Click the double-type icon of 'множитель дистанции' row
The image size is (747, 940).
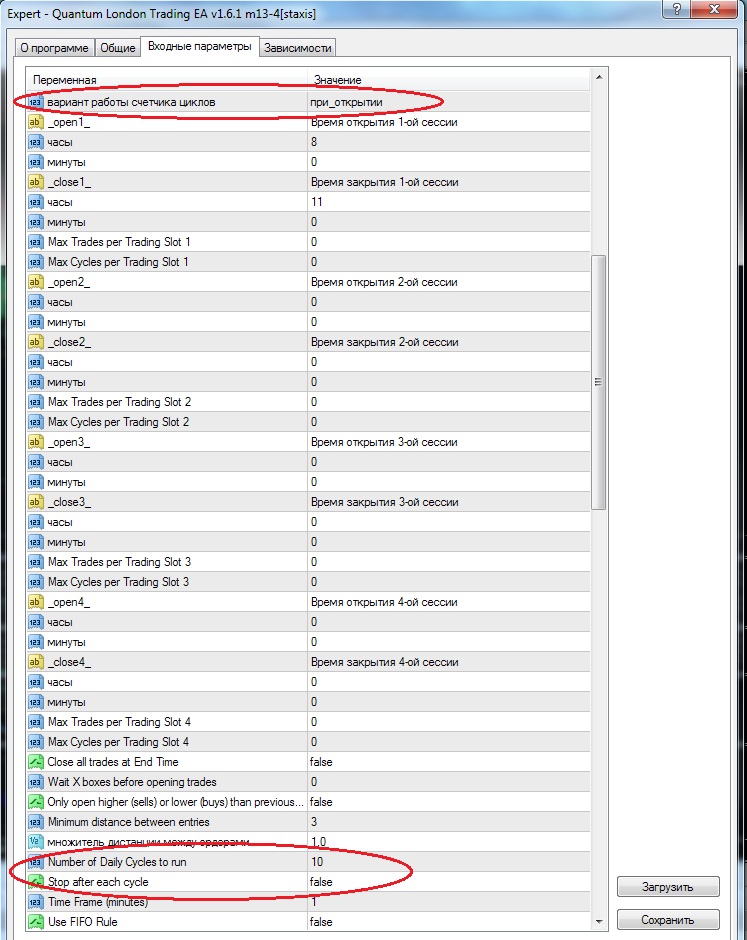pos(36,842)
